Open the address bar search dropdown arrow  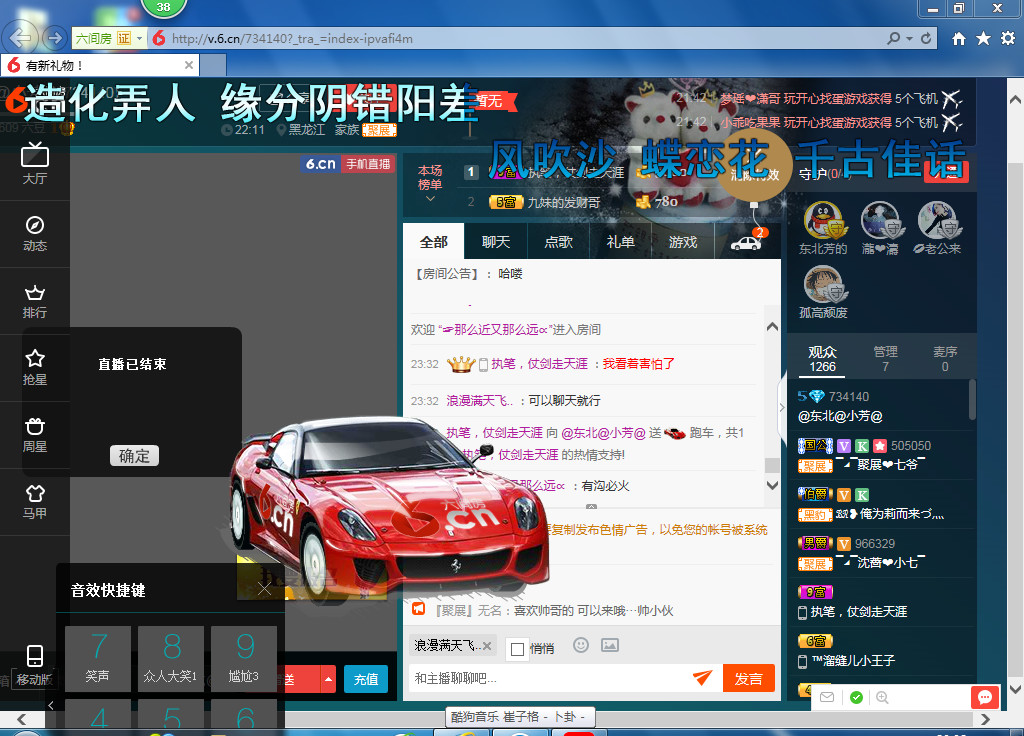pos(909,39)
